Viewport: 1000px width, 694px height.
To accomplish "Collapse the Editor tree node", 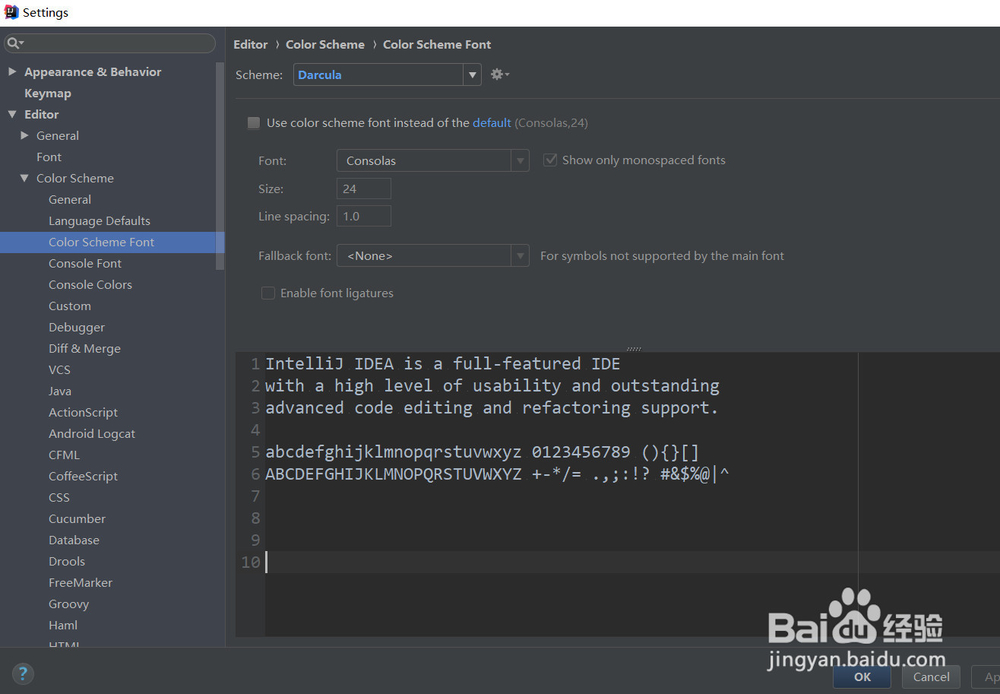I will [12, 114].
